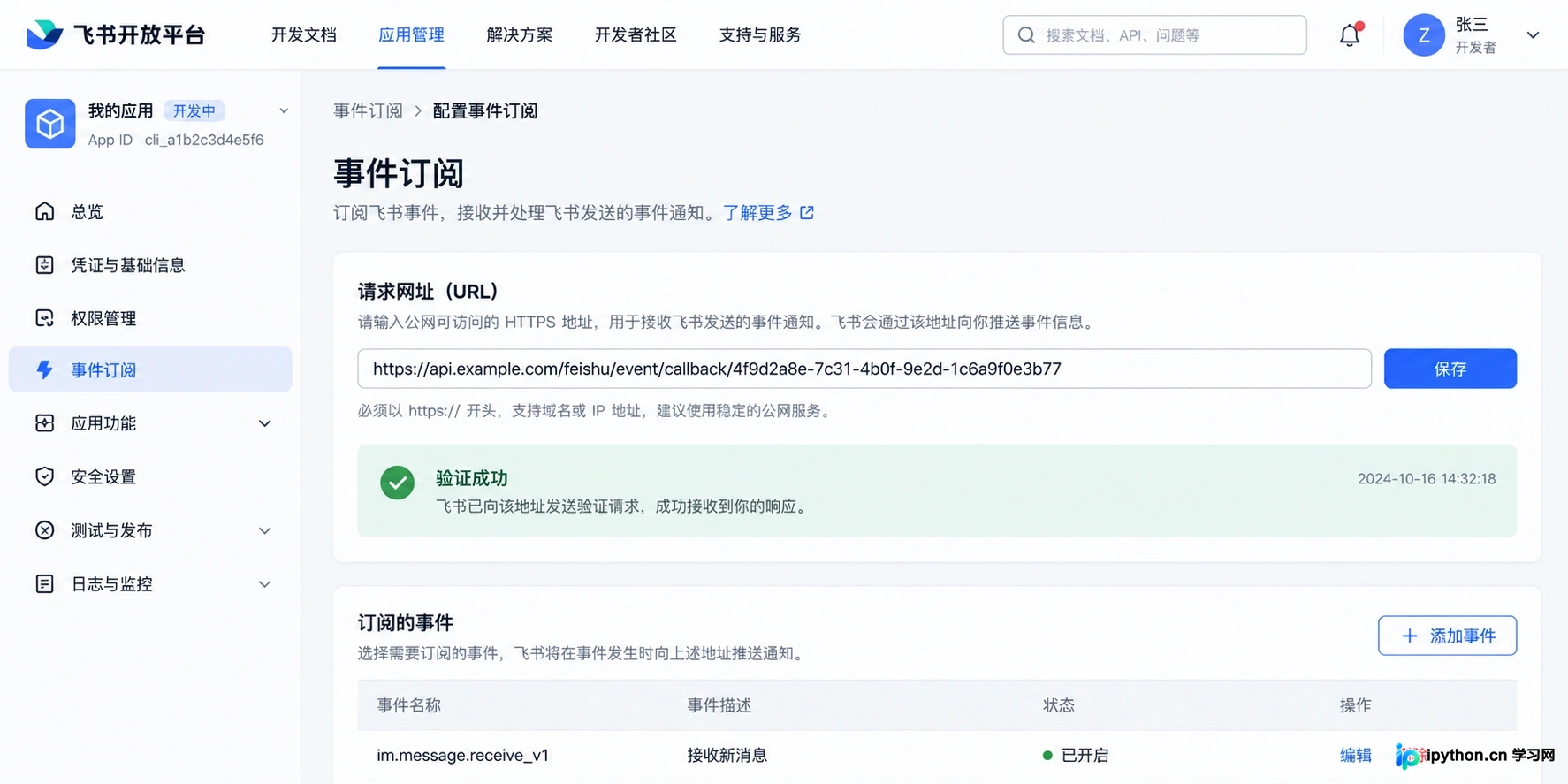Click the 开发中 status badge
This screenshot has width=1568, height=784.
point(194,110)
